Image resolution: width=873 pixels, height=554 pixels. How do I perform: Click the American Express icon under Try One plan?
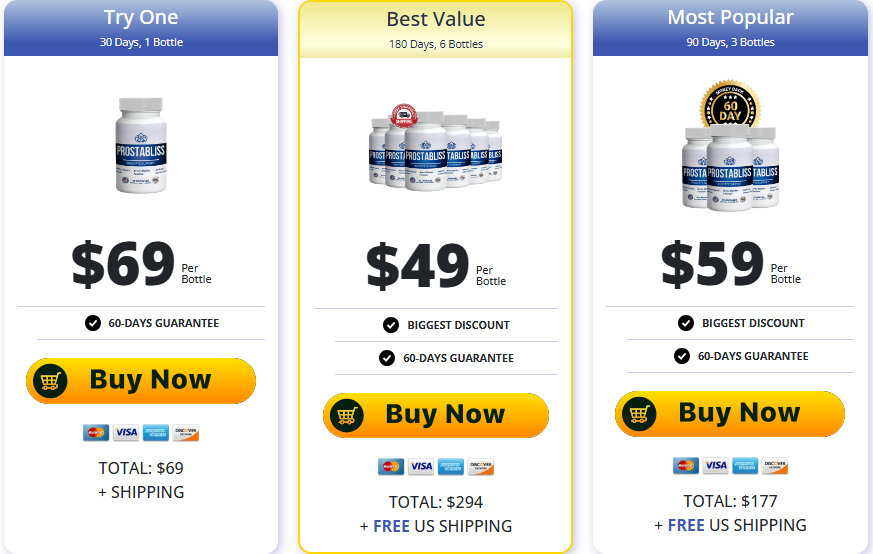(157, 432)
